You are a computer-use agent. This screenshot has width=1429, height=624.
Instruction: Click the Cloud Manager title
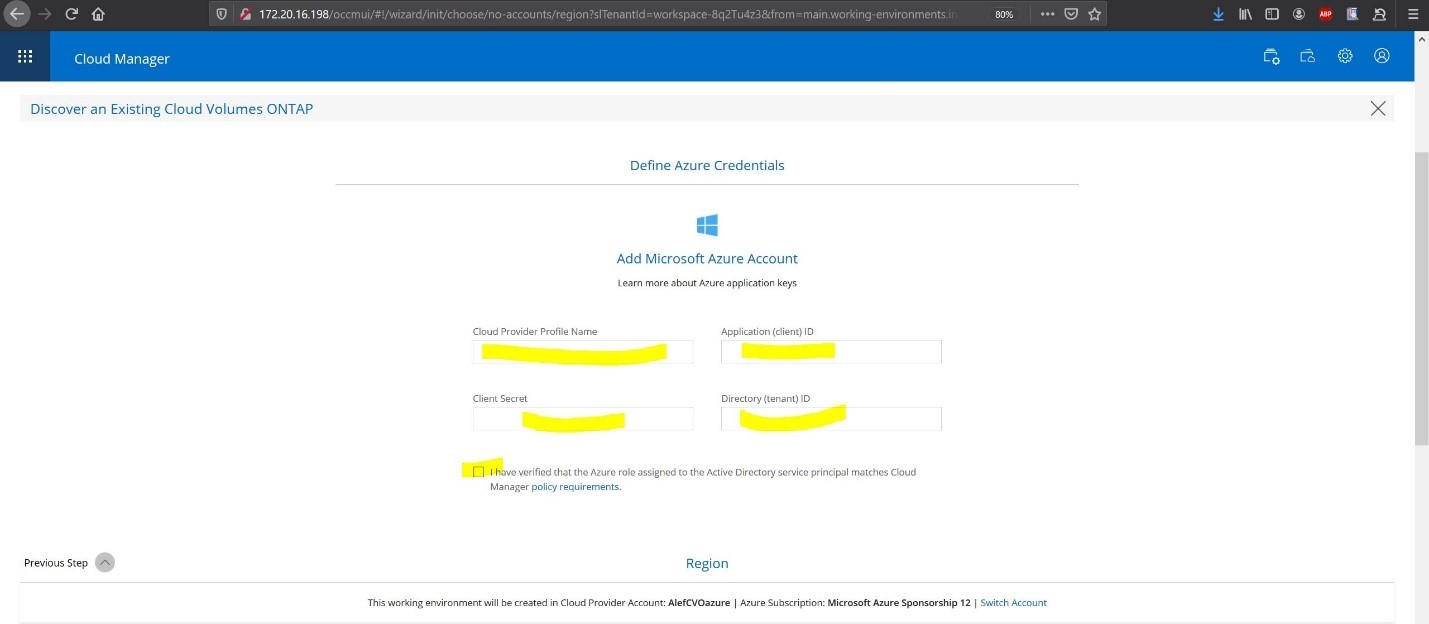tap(122, 59)
